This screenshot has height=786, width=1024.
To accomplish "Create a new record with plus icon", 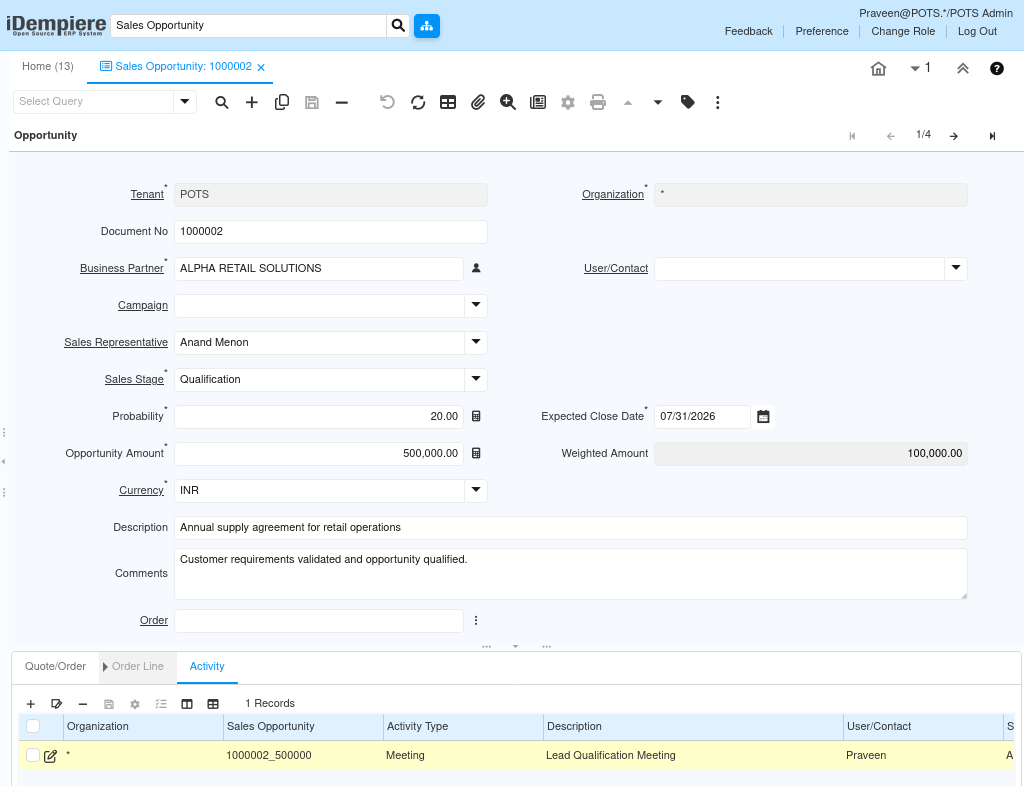I will tap(251, 102).
